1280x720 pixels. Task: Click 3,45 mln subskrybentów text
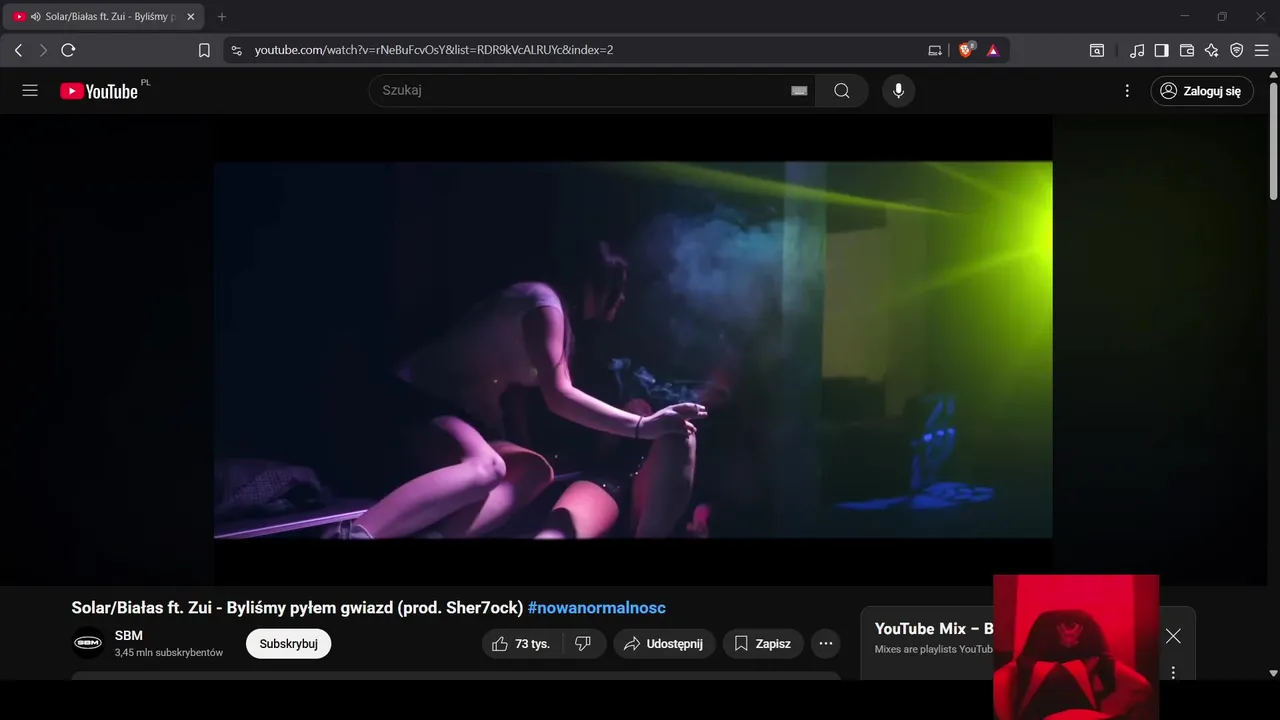click(x=169, y=653)
